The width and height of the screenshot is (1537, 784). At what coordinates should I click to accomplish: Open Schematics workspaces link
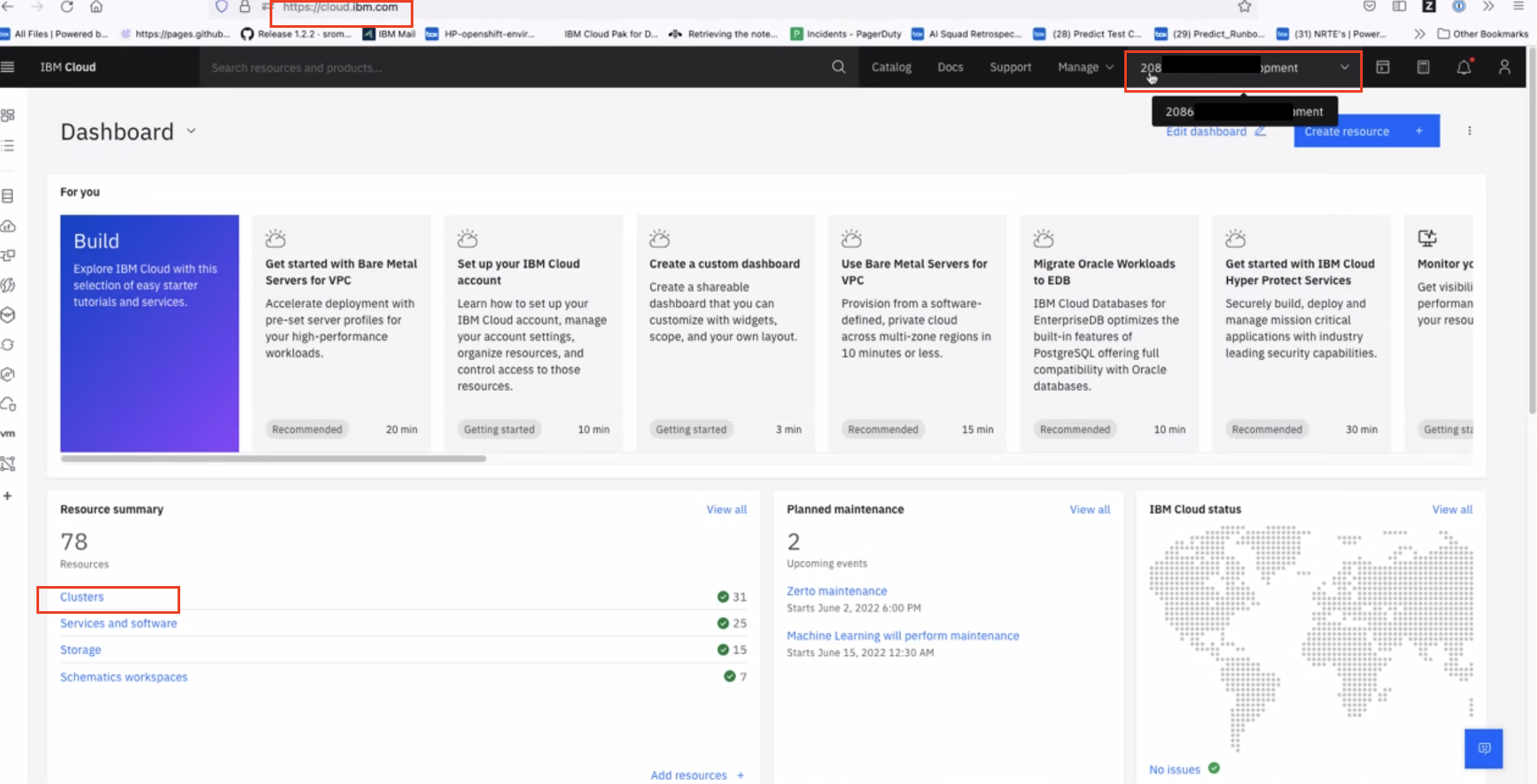[x=124, y=677]
